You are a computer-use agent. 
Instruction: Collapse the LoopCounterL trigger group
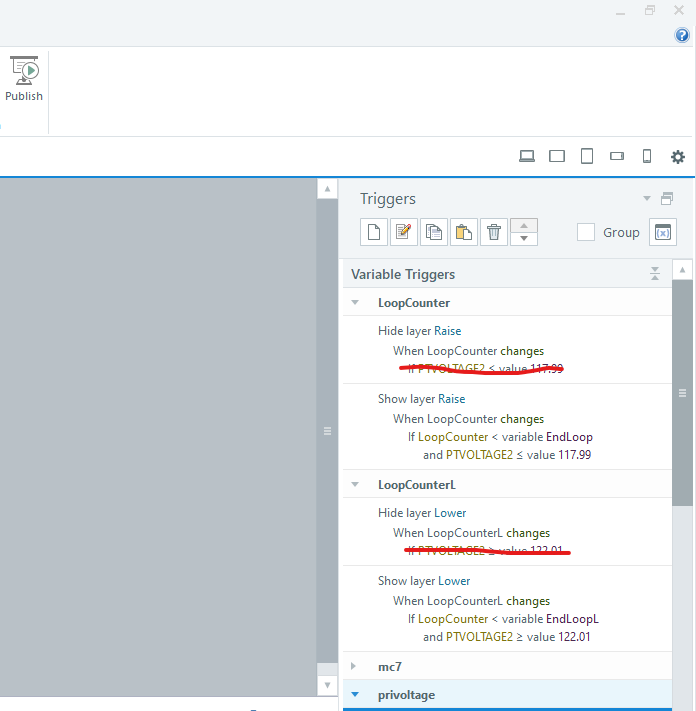coord(355,484)
